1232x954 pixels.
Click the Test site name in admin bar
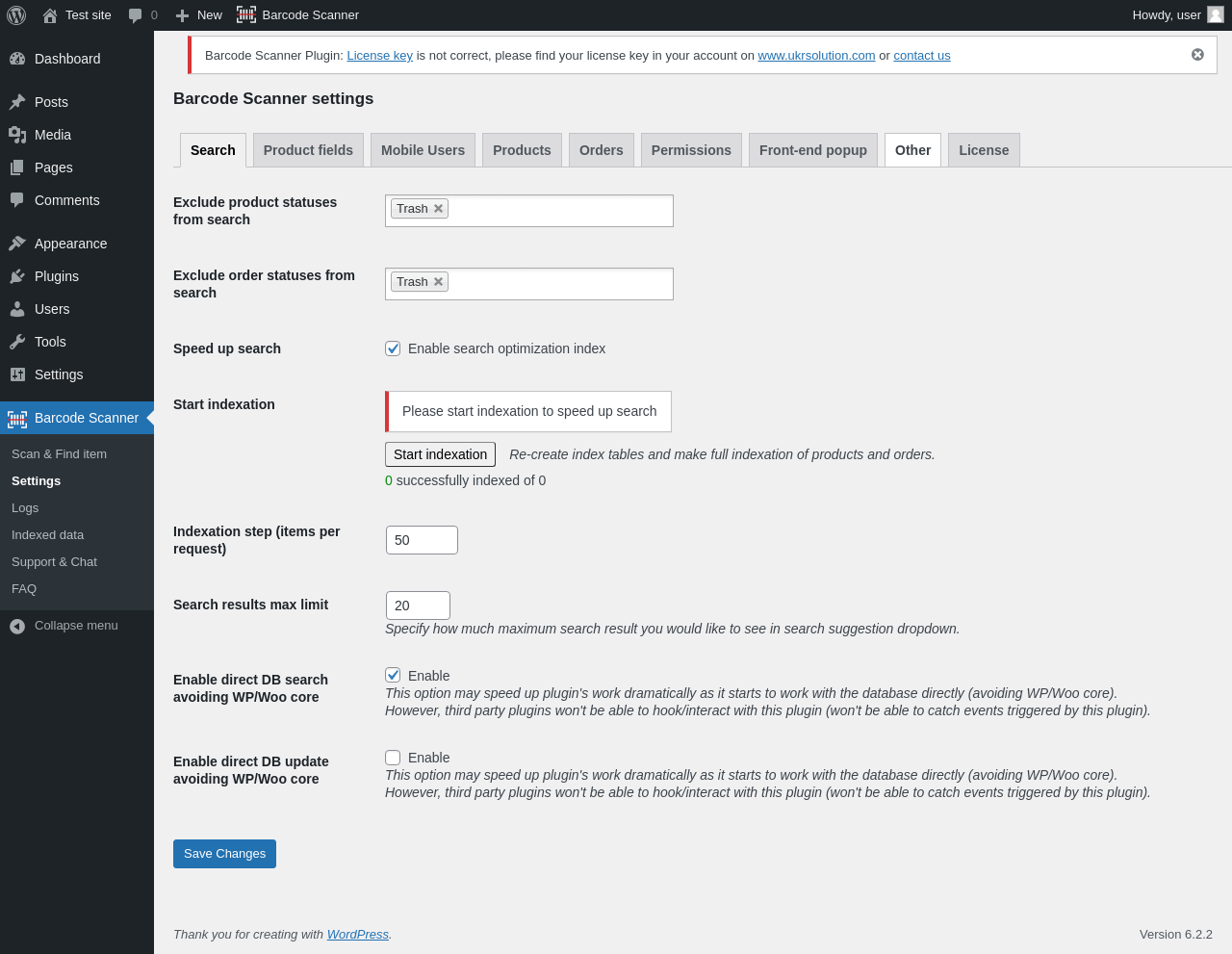tap(89, 15)
